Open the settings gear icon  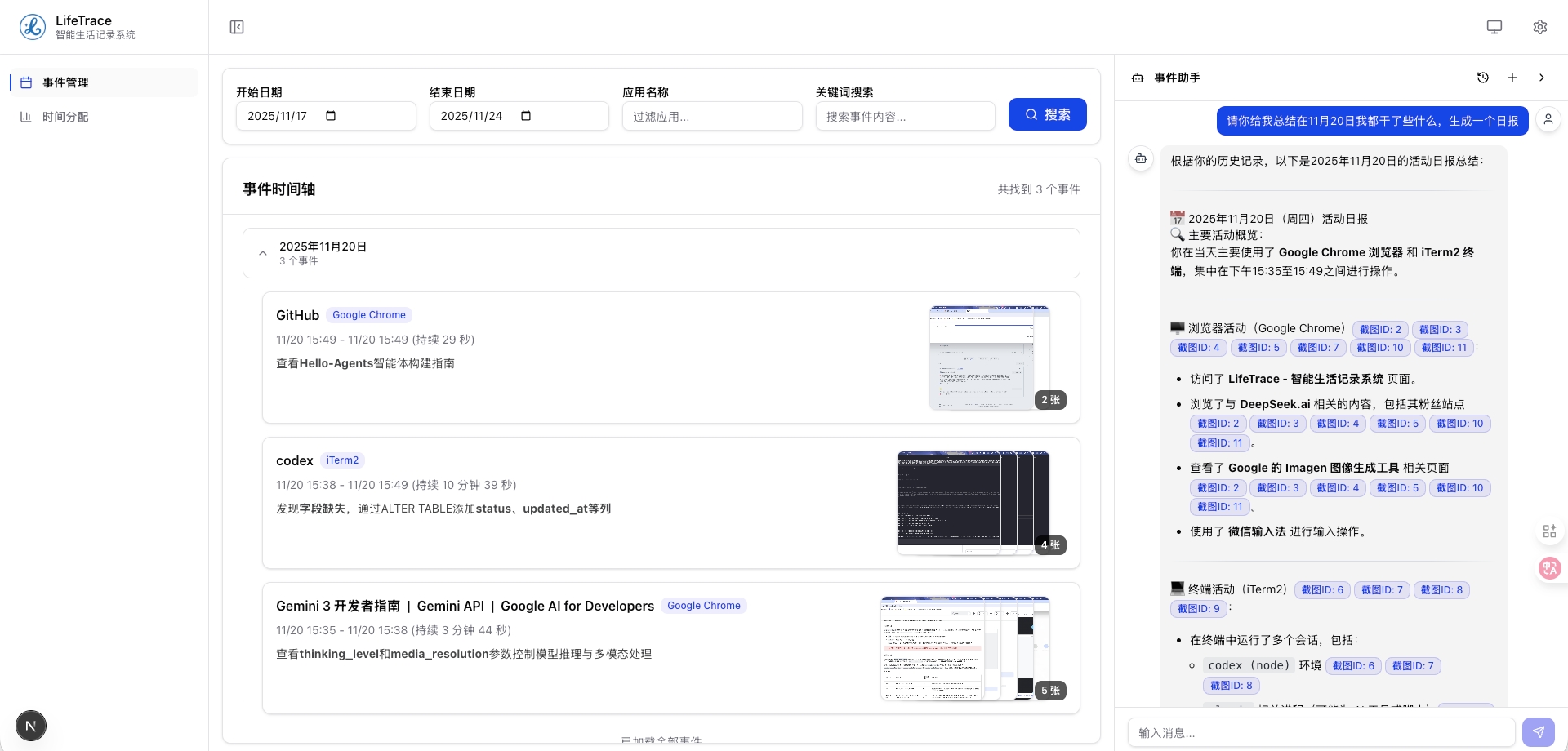coord(1540,26)
